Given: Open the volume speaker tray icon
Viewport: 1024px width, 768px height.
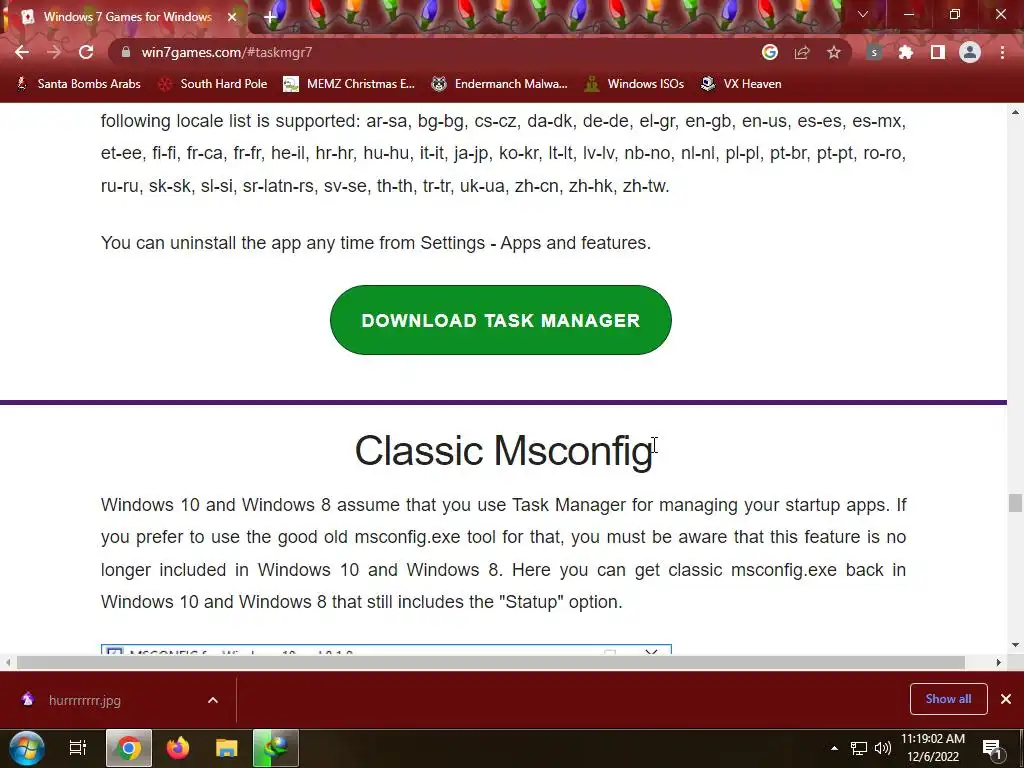Looking at the screenshot, I should click(882, 748).
